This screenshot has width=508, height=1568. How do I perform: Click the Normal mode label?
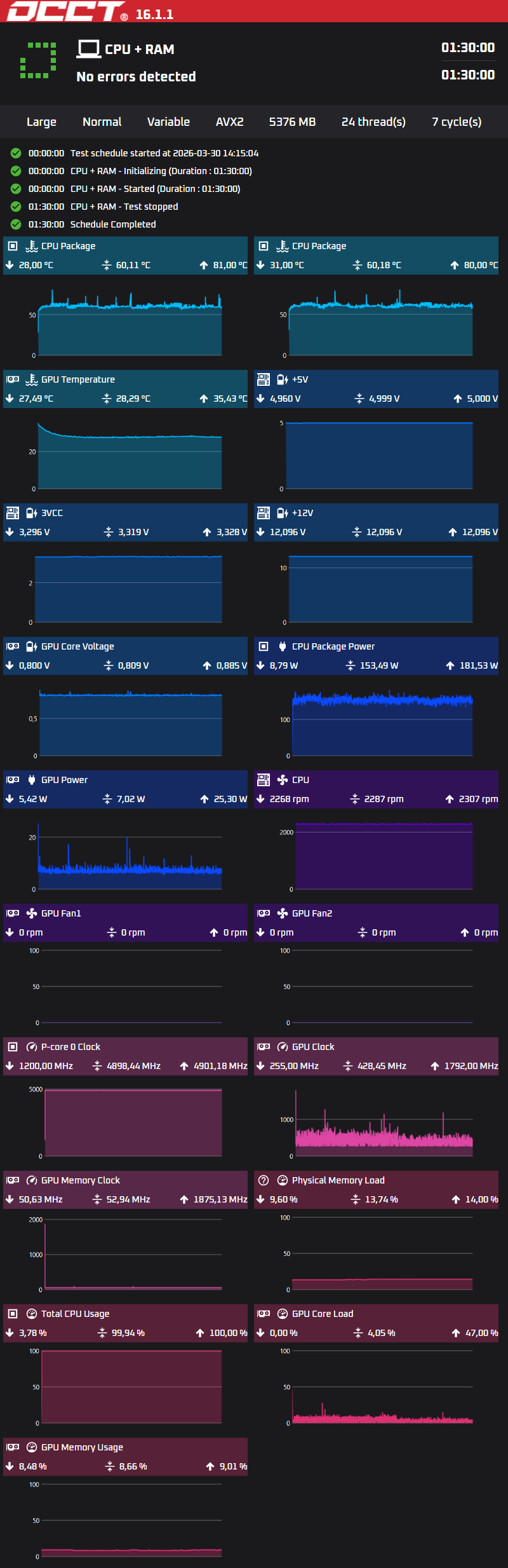pos(102,121)
